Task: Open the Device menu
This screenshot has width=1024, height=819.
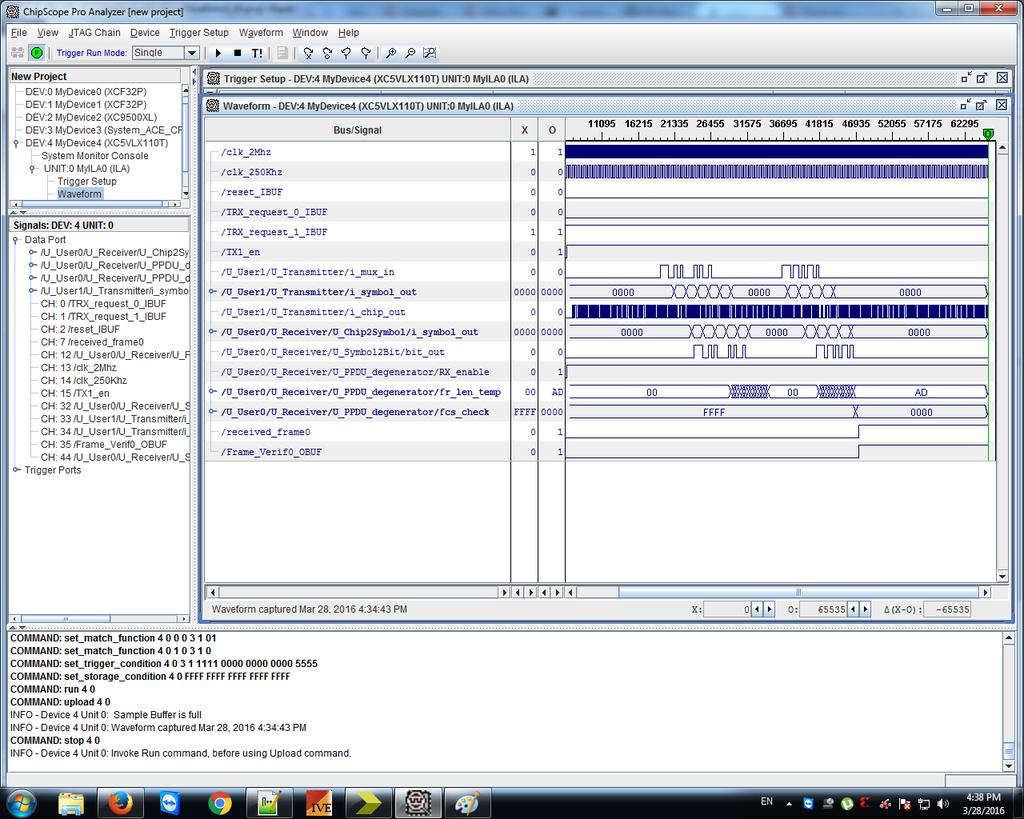Action: pos(144,33)
